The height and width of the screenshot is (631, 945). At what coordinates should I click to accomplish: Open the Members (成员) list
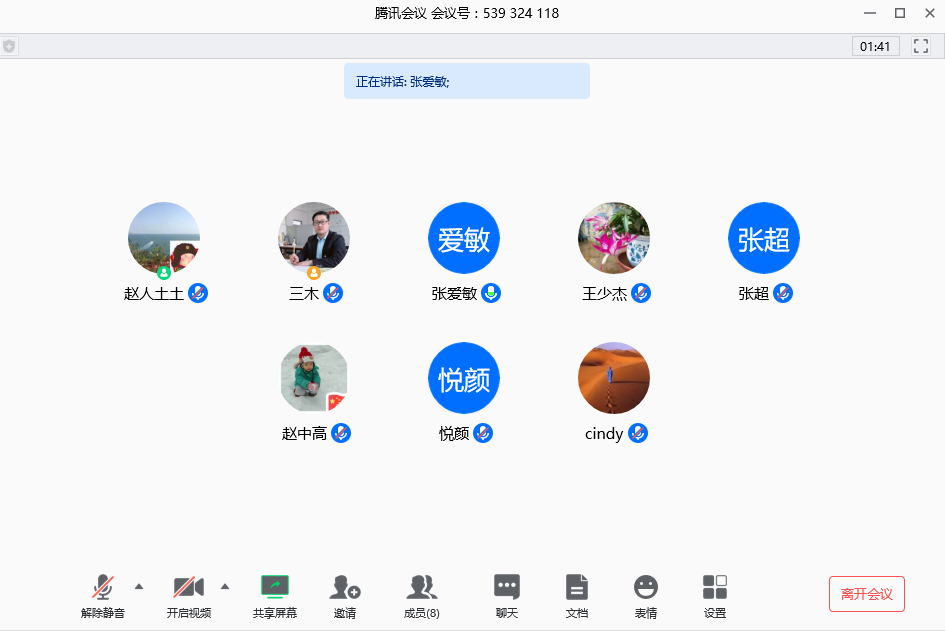pos(421,588)
